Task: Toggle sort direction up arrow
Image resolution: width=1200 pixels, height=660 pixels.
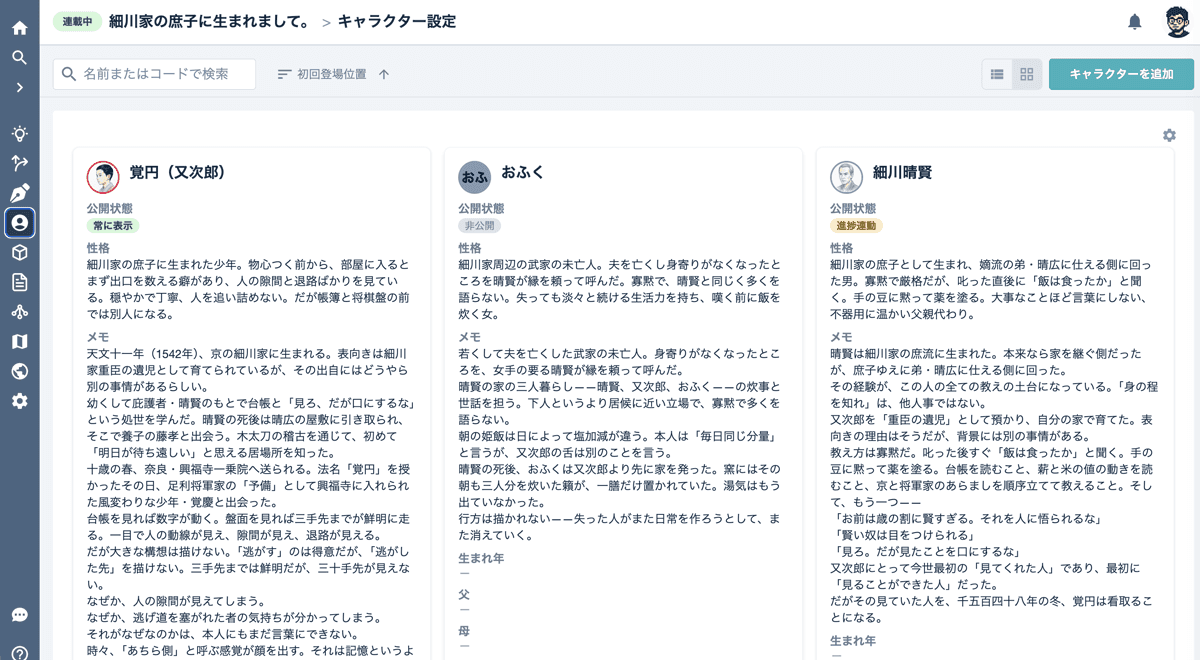Action: 384,74
